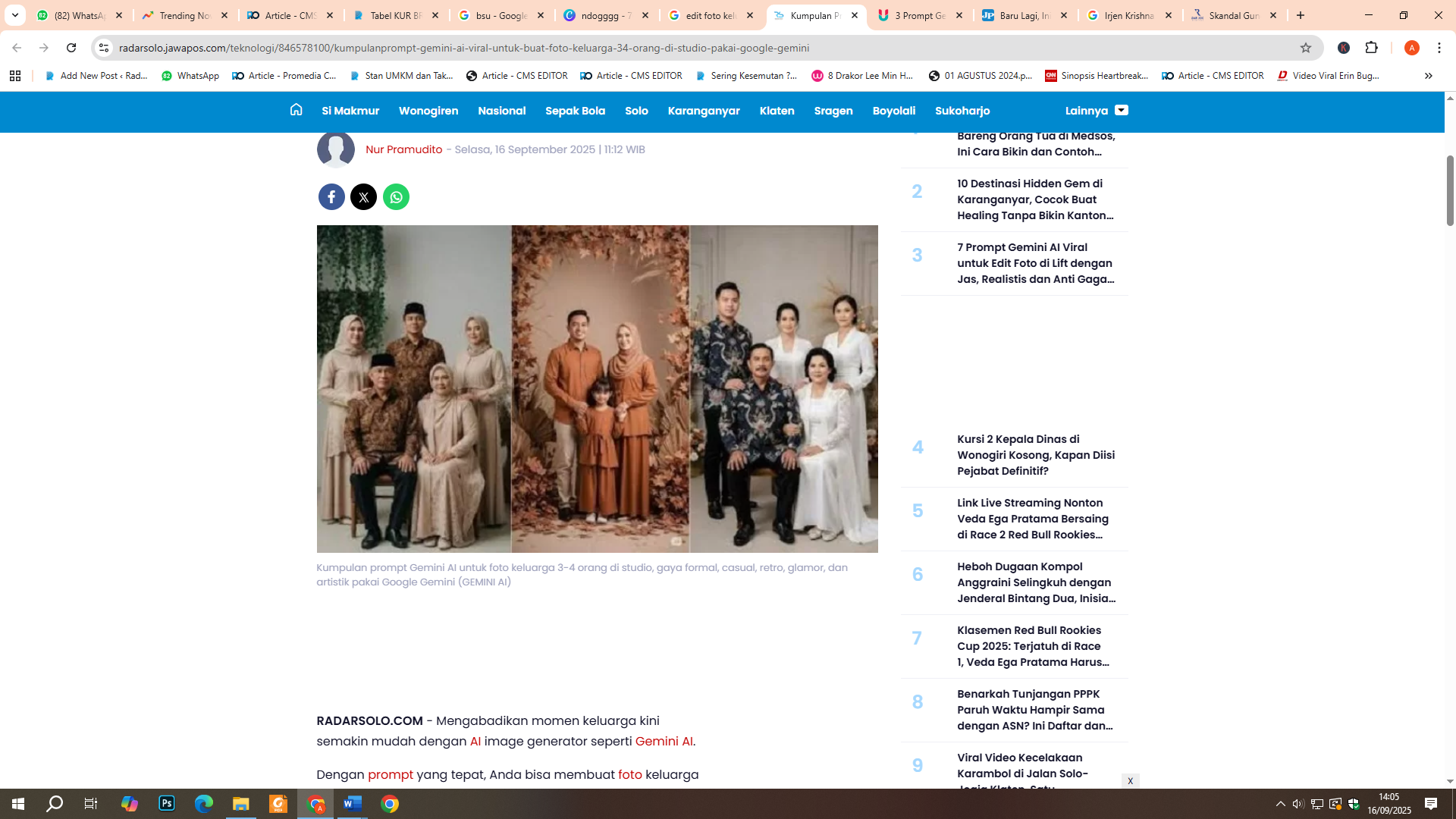Open the volume icon in the system tray
This screenshot has height=819, width=1456.
point(1298,805)
